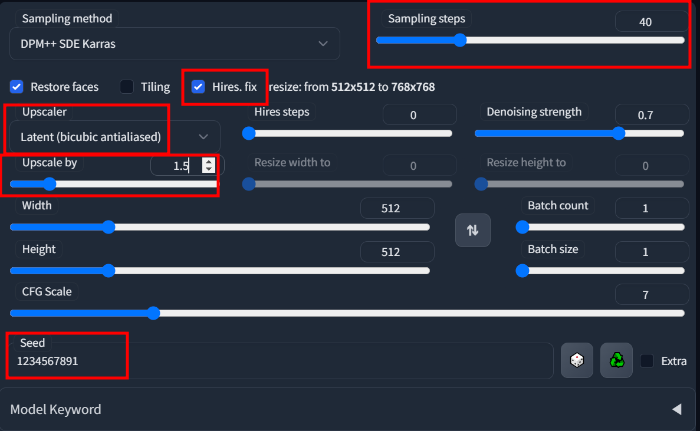Click the Batch size slider handle

(x=522, y=270)
